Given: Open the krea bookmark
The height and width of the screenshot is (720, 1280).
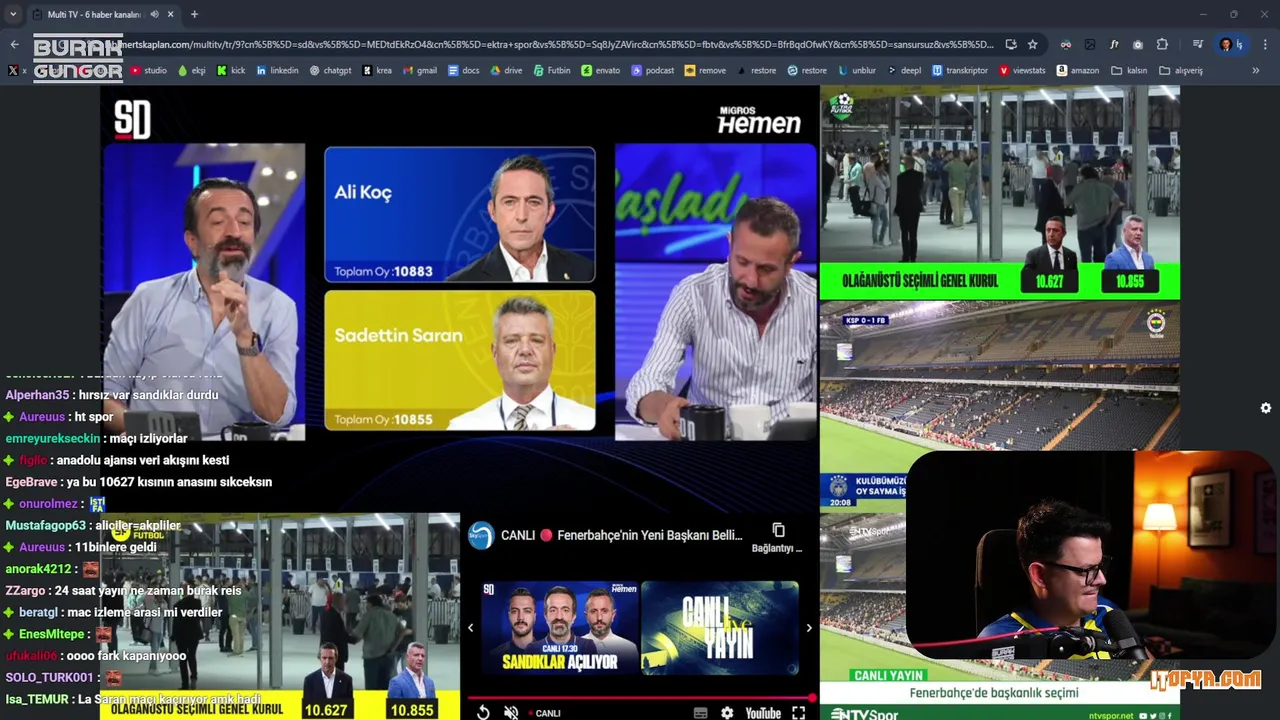Looking at the screenshot, I should pos(377,71).
